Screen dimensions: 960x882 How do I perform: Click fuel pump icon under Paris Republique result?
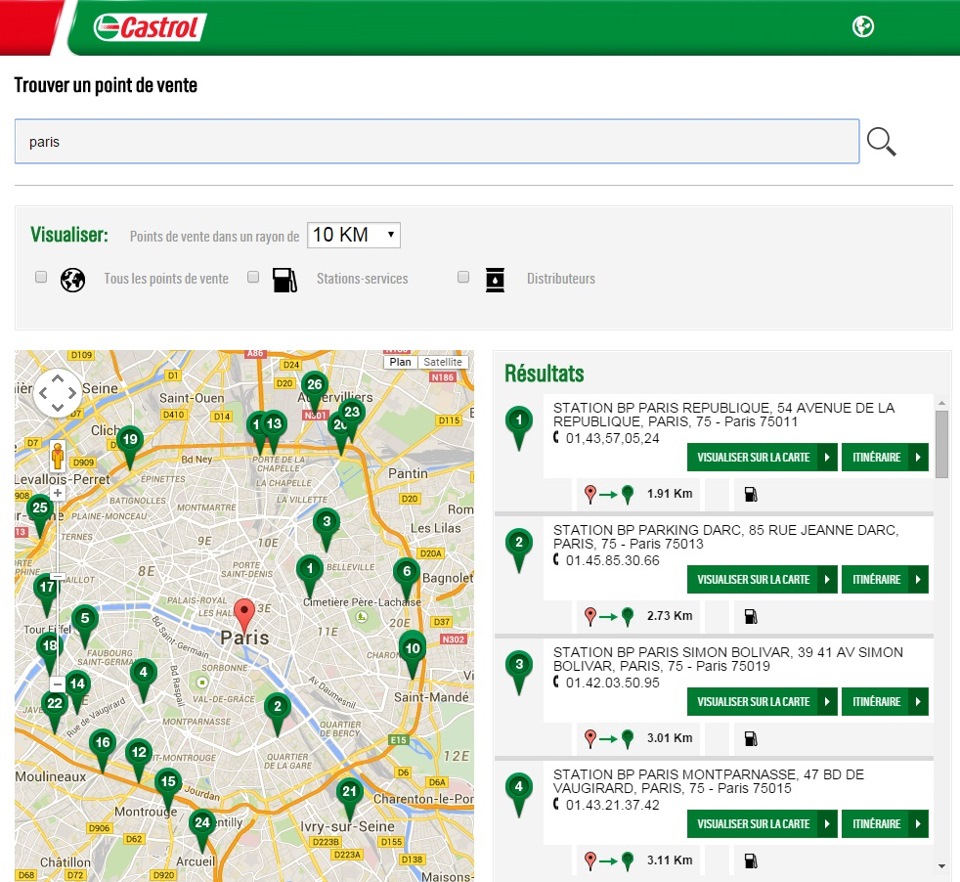pos(751,494)
